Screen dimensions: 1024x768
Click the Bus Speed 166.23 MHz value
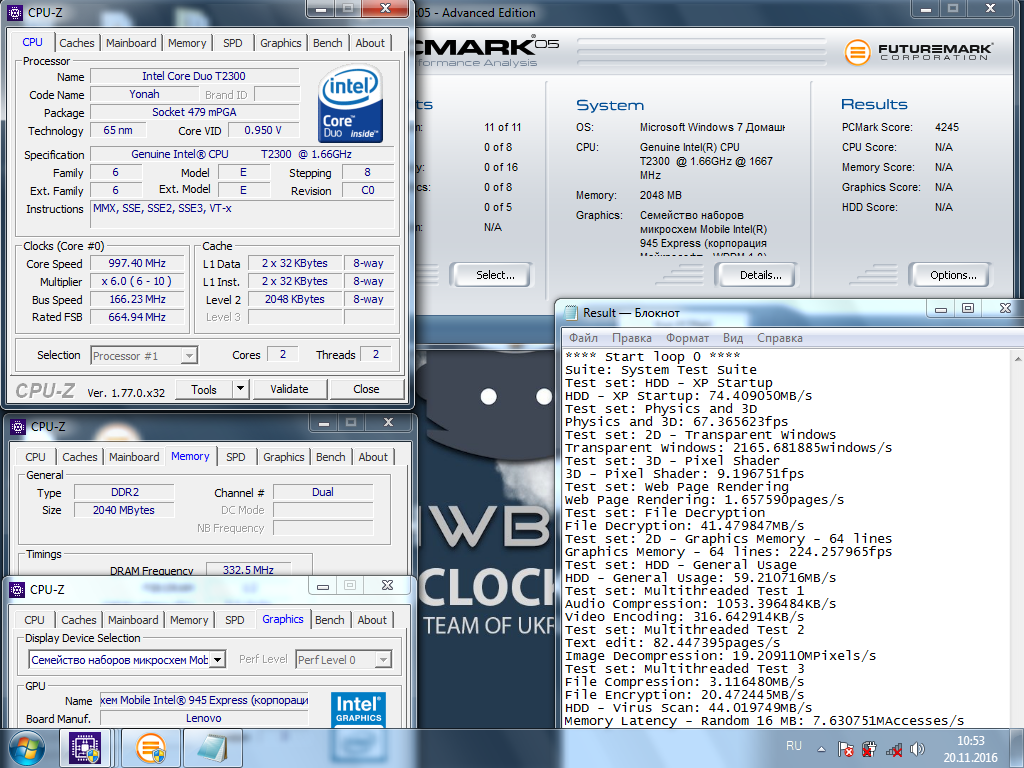[137, 299]
